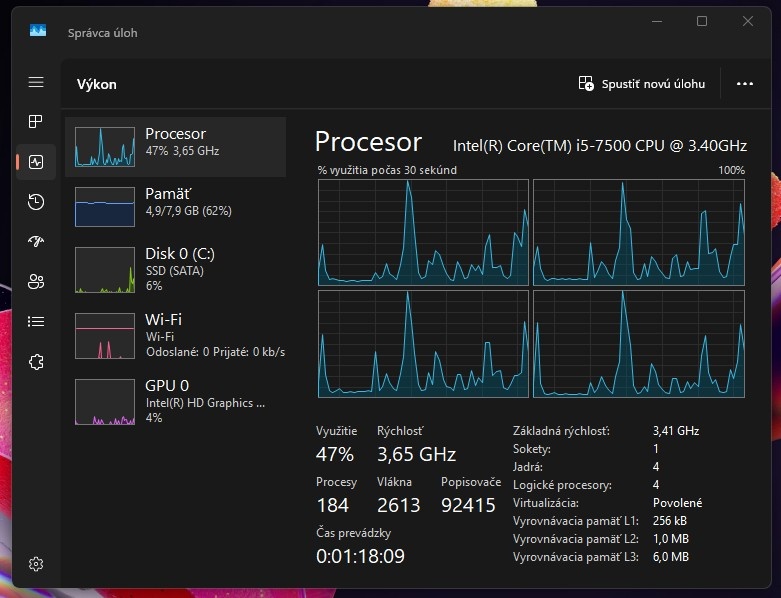Open Task Manager settings gear

point(36,564)
